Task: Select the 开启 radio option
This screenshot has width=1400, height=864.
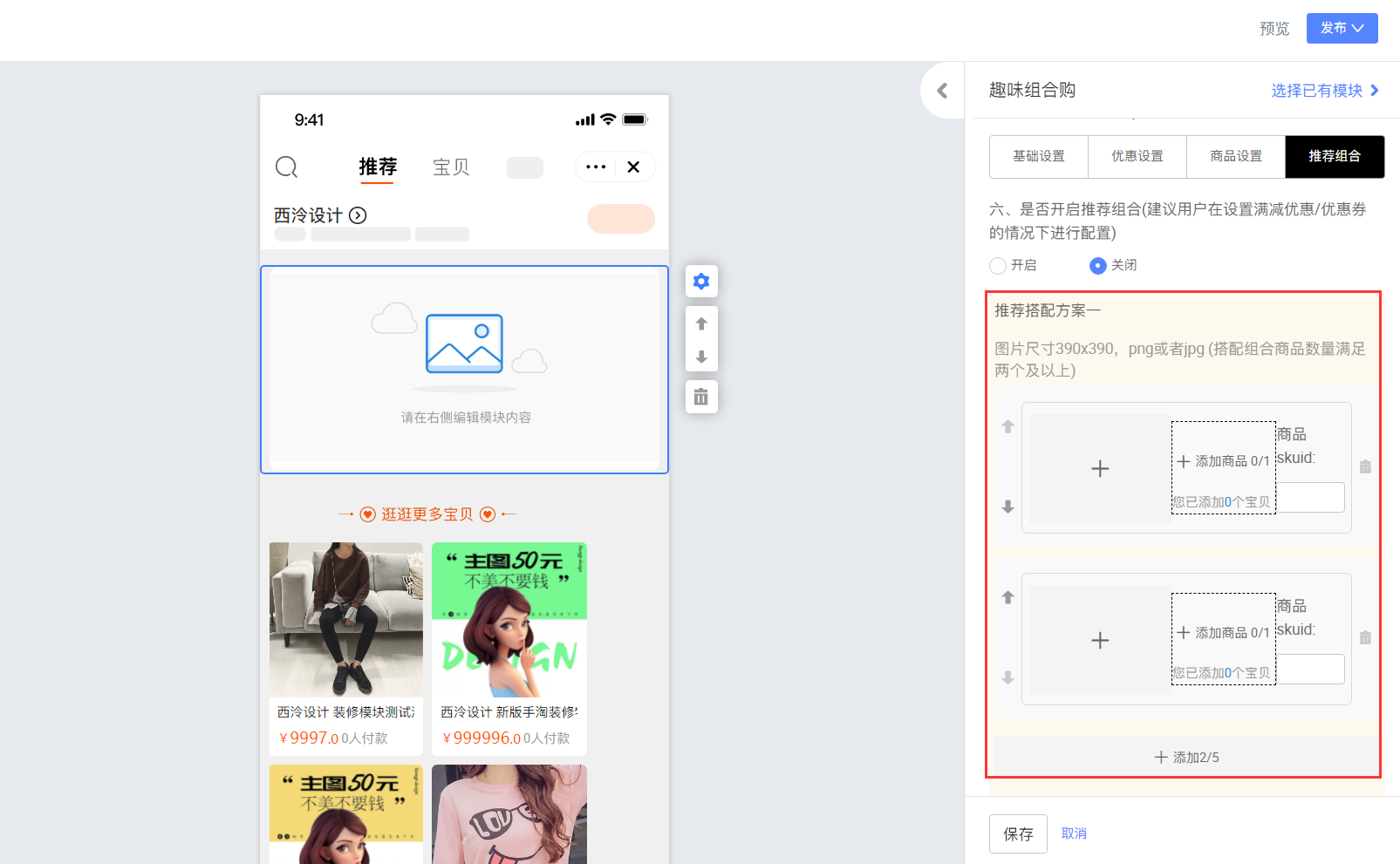Action: point(998,266)
